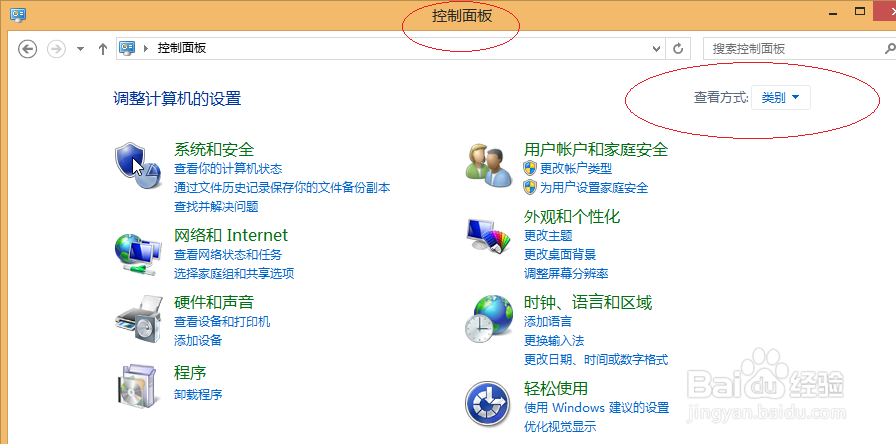Maximize the Control Panel window
This screenshot has width=896, height=444.
click(860, 11)
